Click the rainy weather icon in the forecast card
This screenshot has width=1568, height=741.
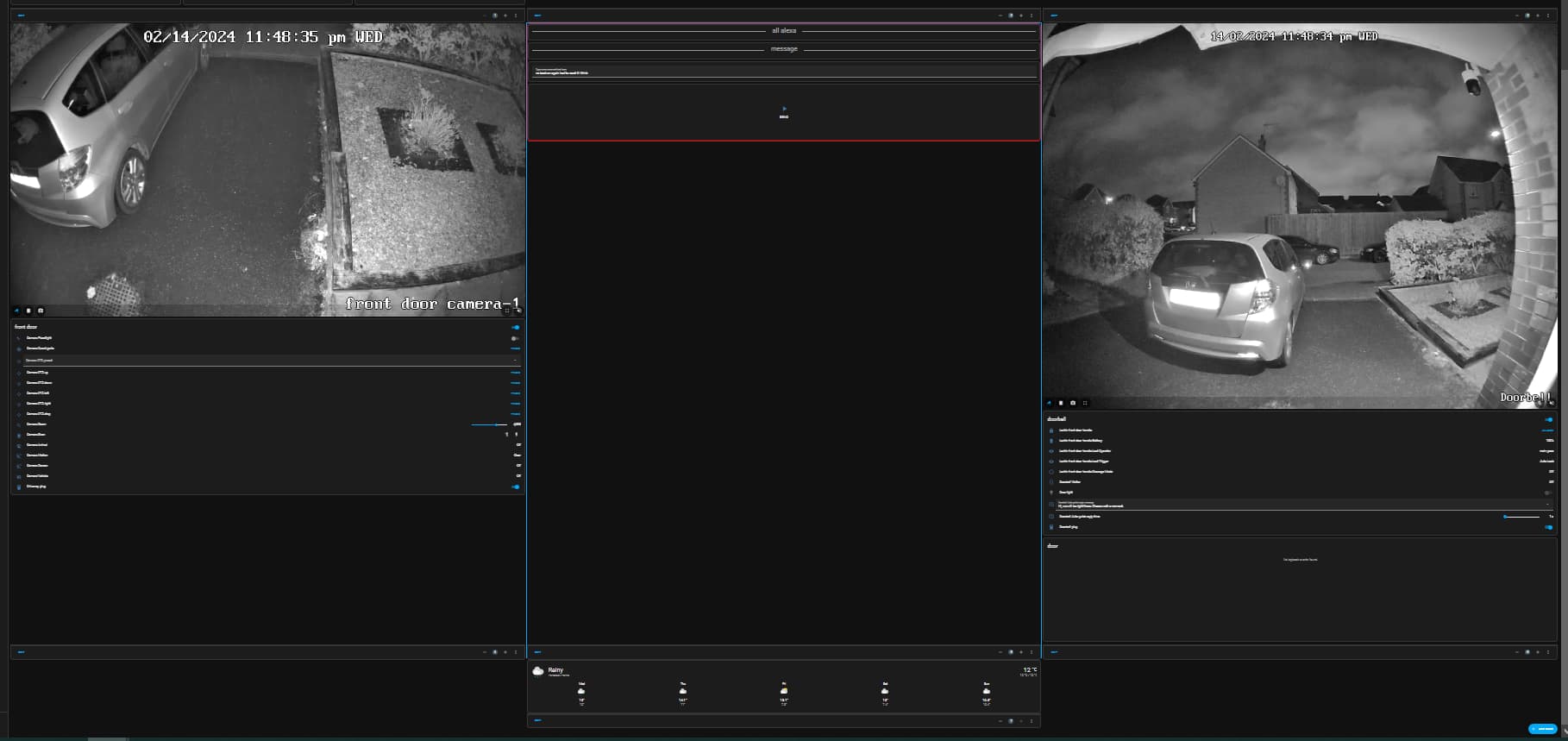(538, 671)
